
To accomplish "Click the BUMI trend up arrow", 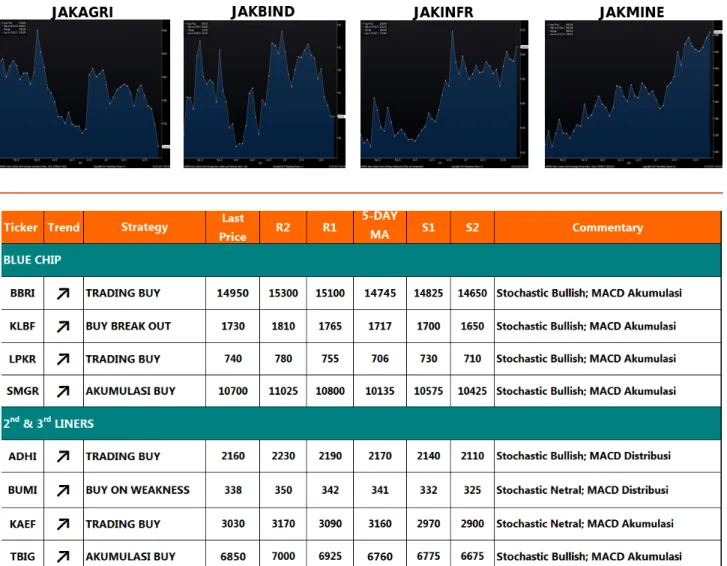I will [63, 490].
